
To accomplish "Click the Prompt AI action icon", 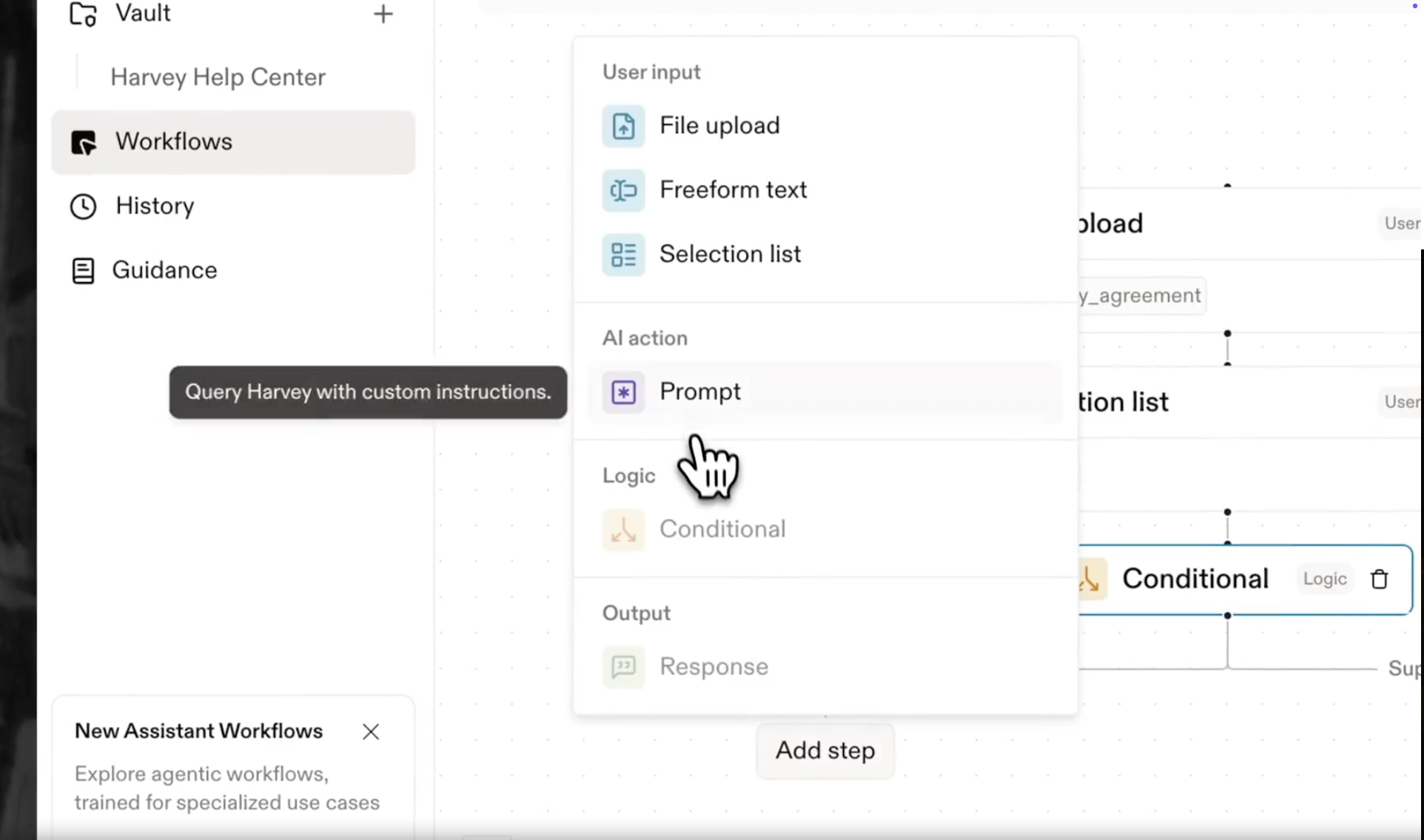I will (623, 392).
